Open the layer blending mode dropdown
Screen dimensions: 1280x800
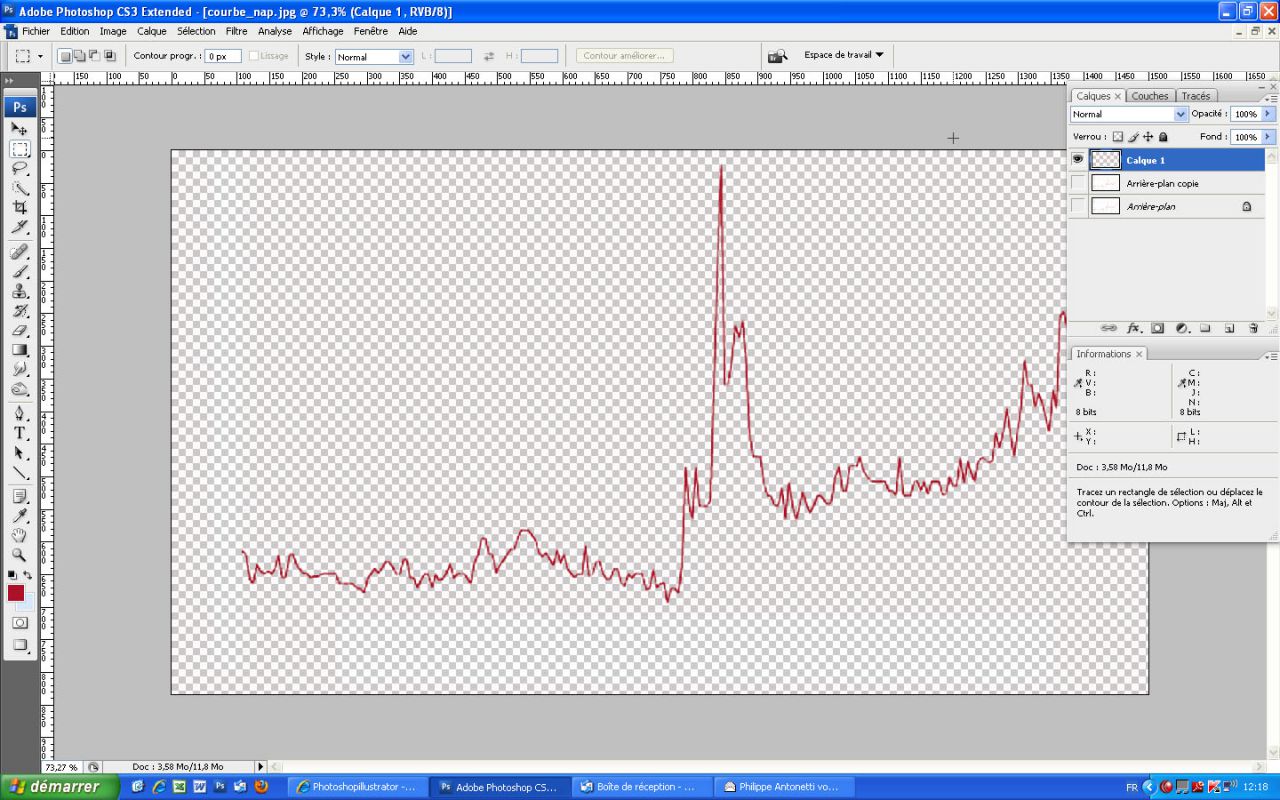(1129, 115)
